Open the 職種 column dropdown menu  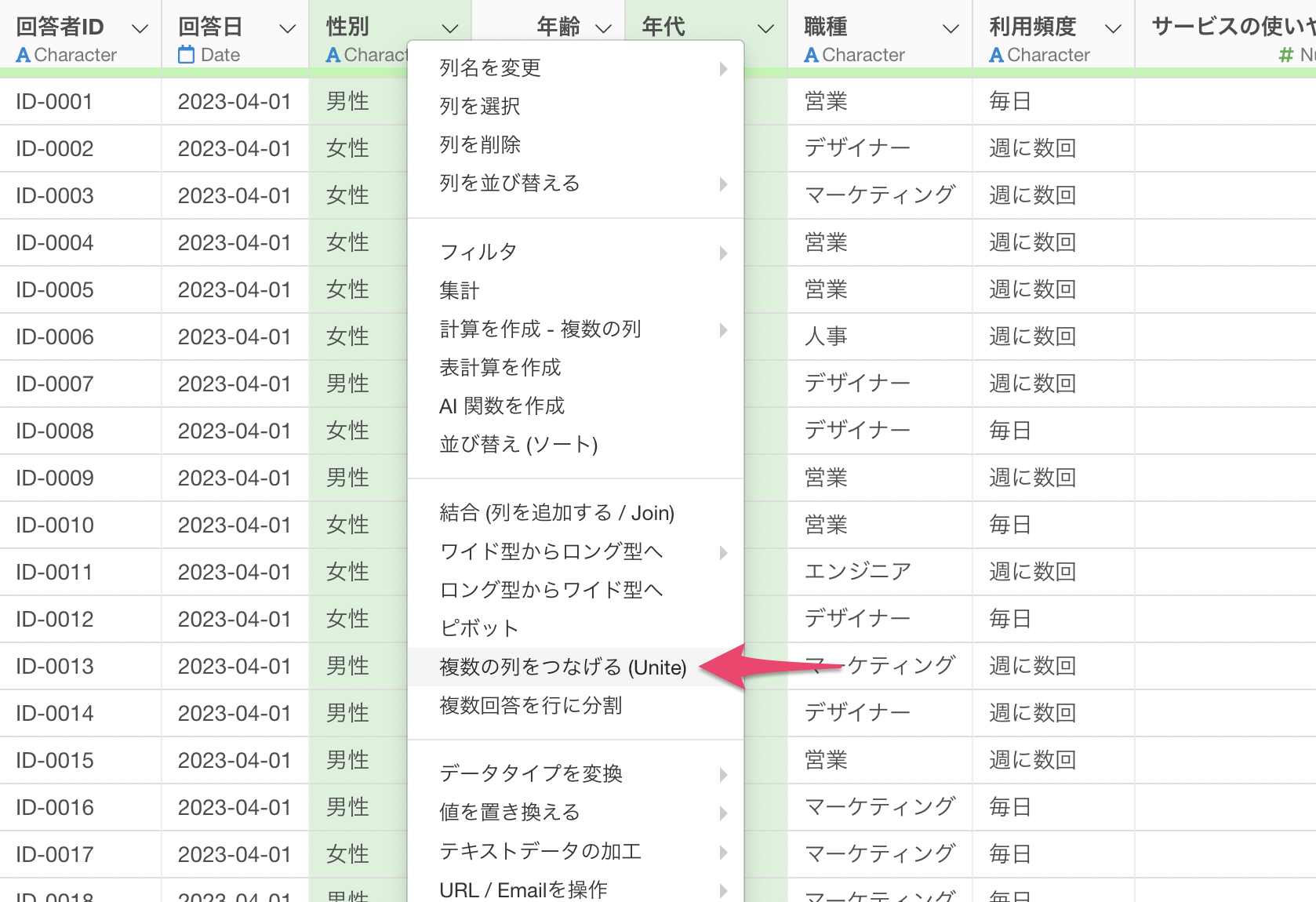coord(951,29)
